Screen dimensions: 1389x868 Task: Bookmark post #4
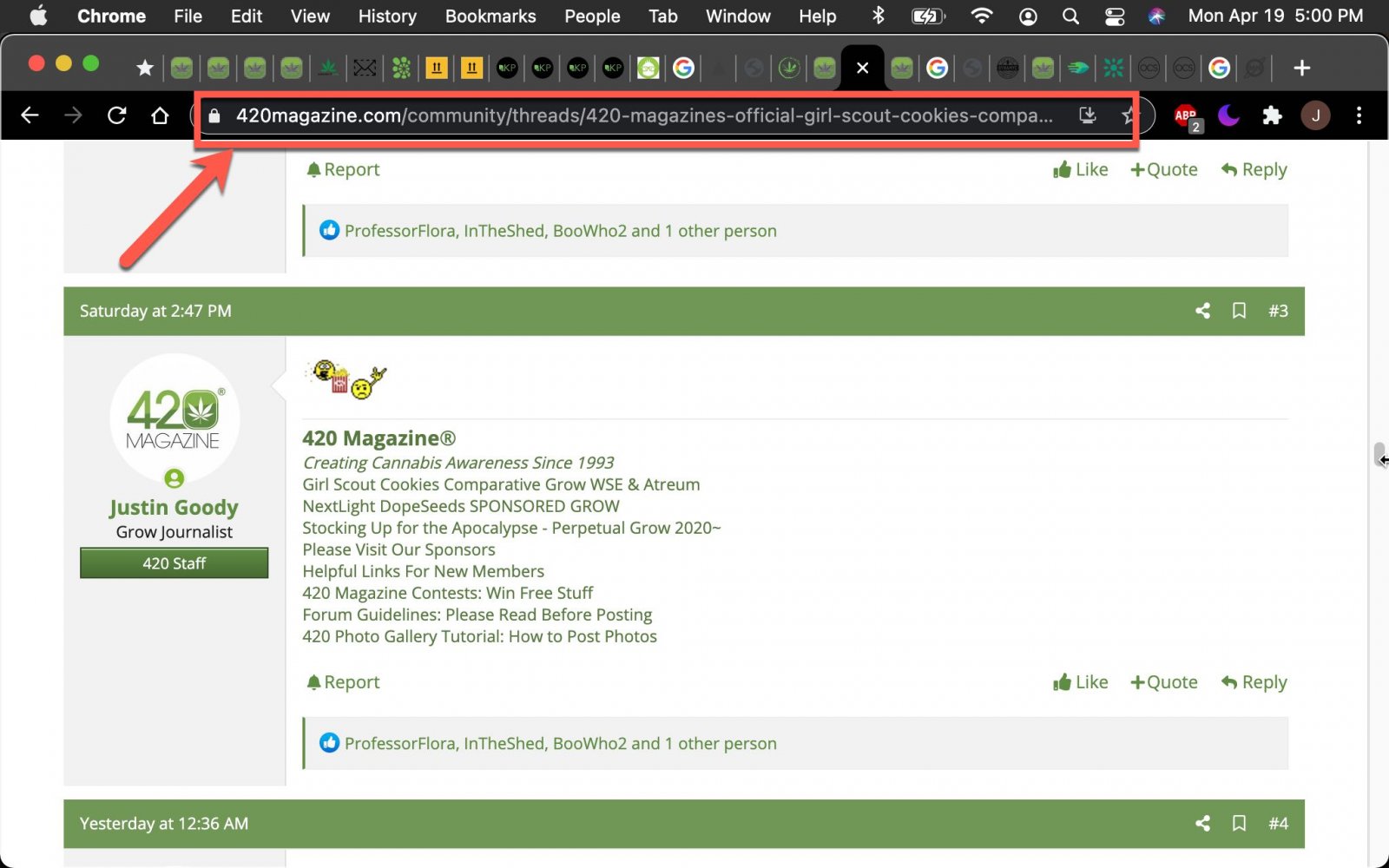point(1239,824)
